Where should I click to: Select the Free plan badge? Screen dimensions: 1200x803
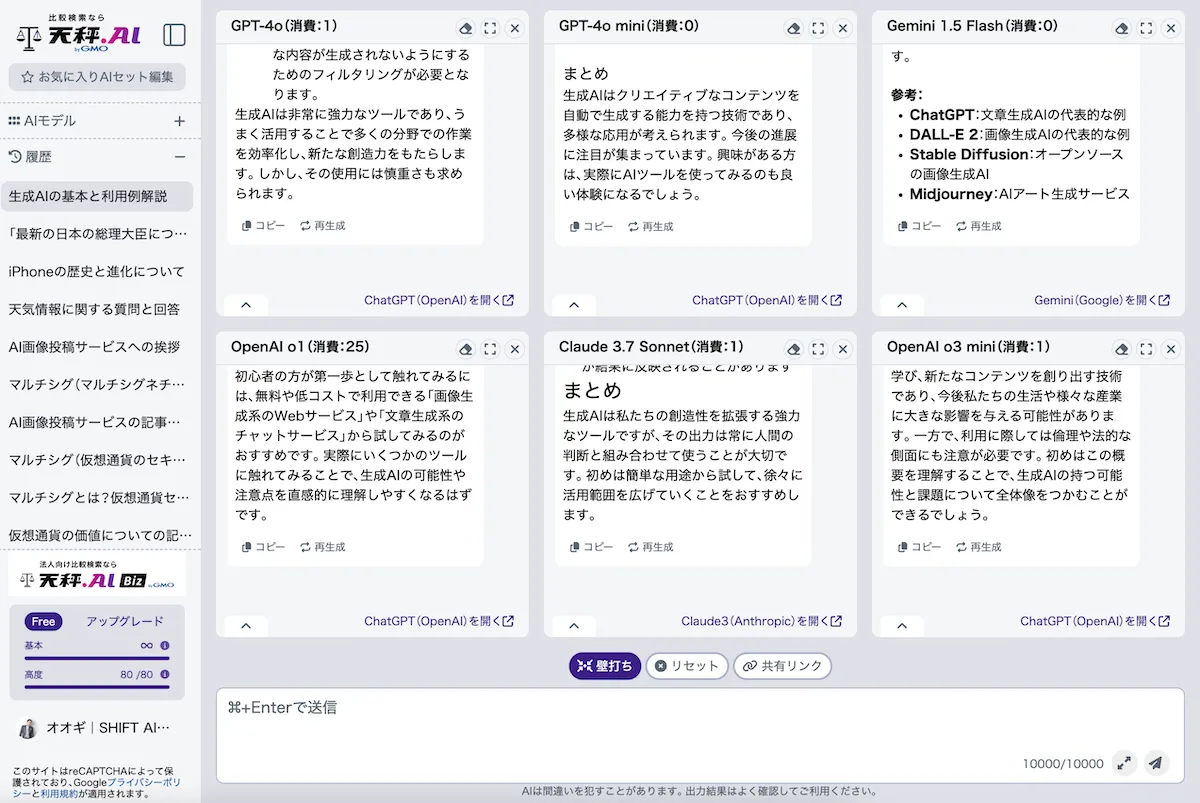[x=43, y=621]
